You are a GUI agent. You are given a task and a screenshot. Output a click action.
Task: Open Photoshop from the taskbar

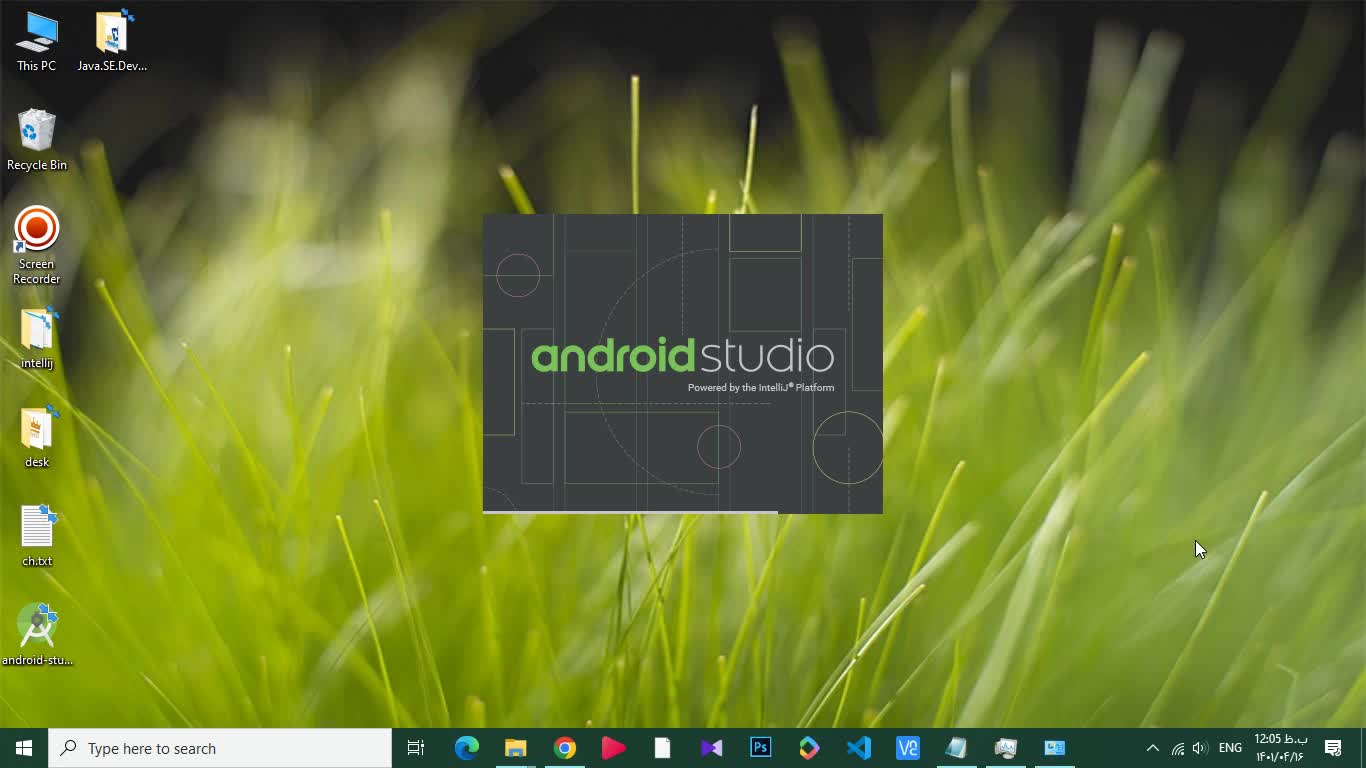[x=761, y=748]
